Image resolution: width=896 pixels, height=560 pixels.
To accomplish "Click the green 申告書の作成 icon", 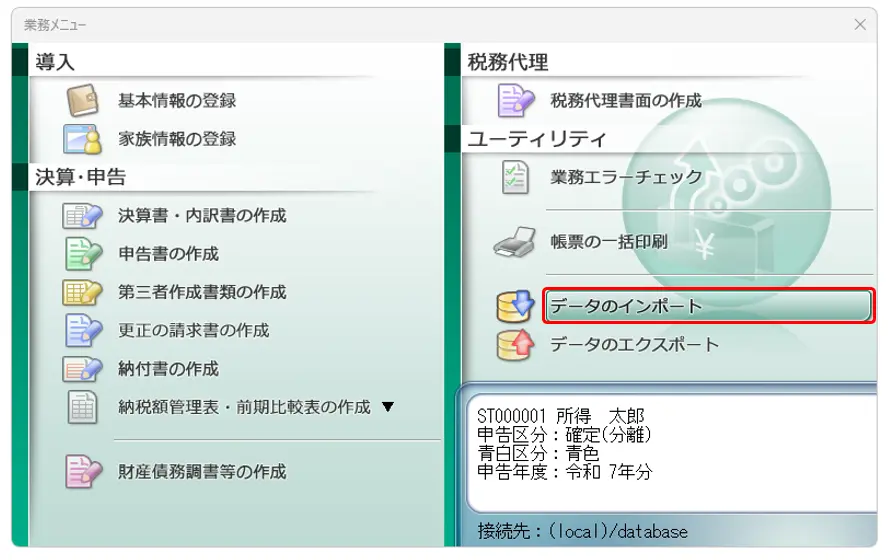I will (x=83, y=253).
